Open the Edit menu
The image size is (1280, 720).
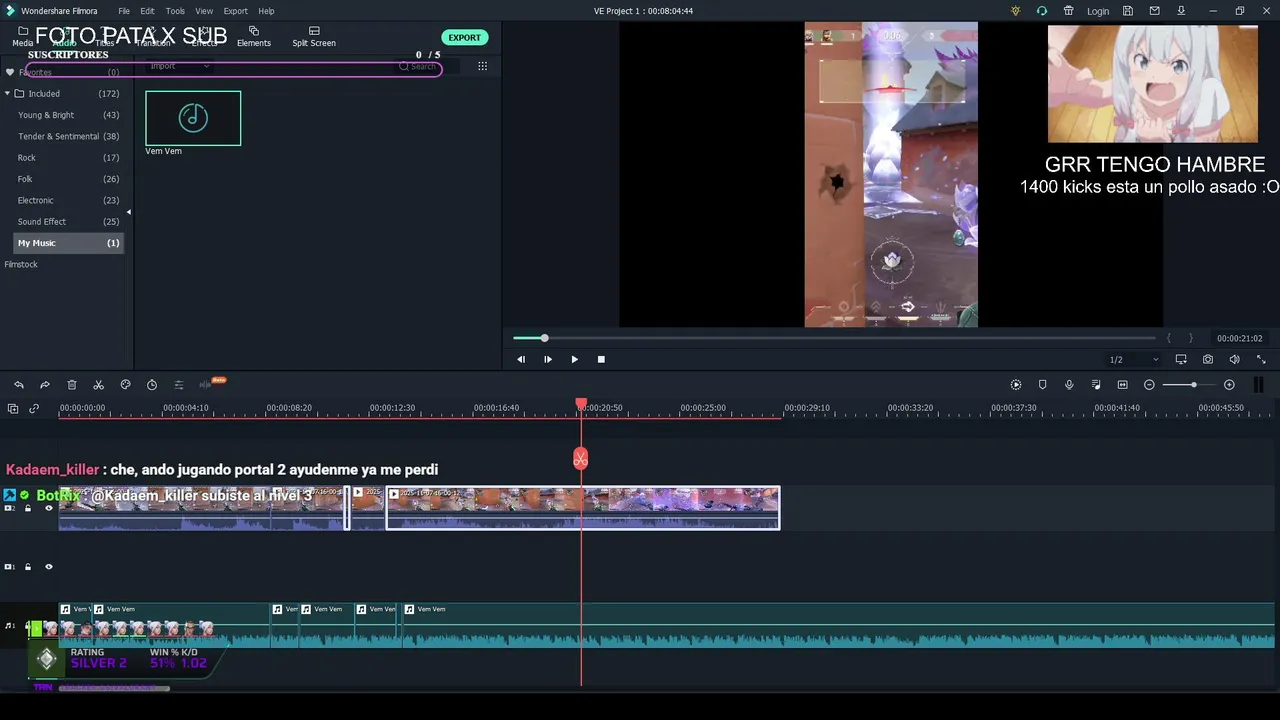(x=147, y=11)
